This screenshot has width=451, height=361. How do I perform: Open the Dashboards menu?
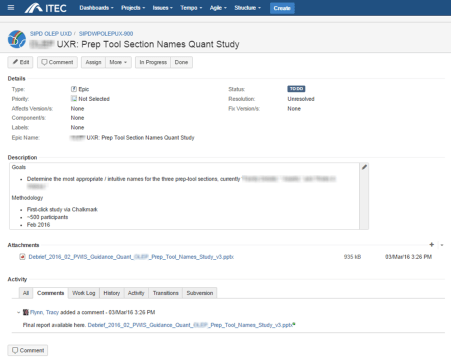point(96,8)
